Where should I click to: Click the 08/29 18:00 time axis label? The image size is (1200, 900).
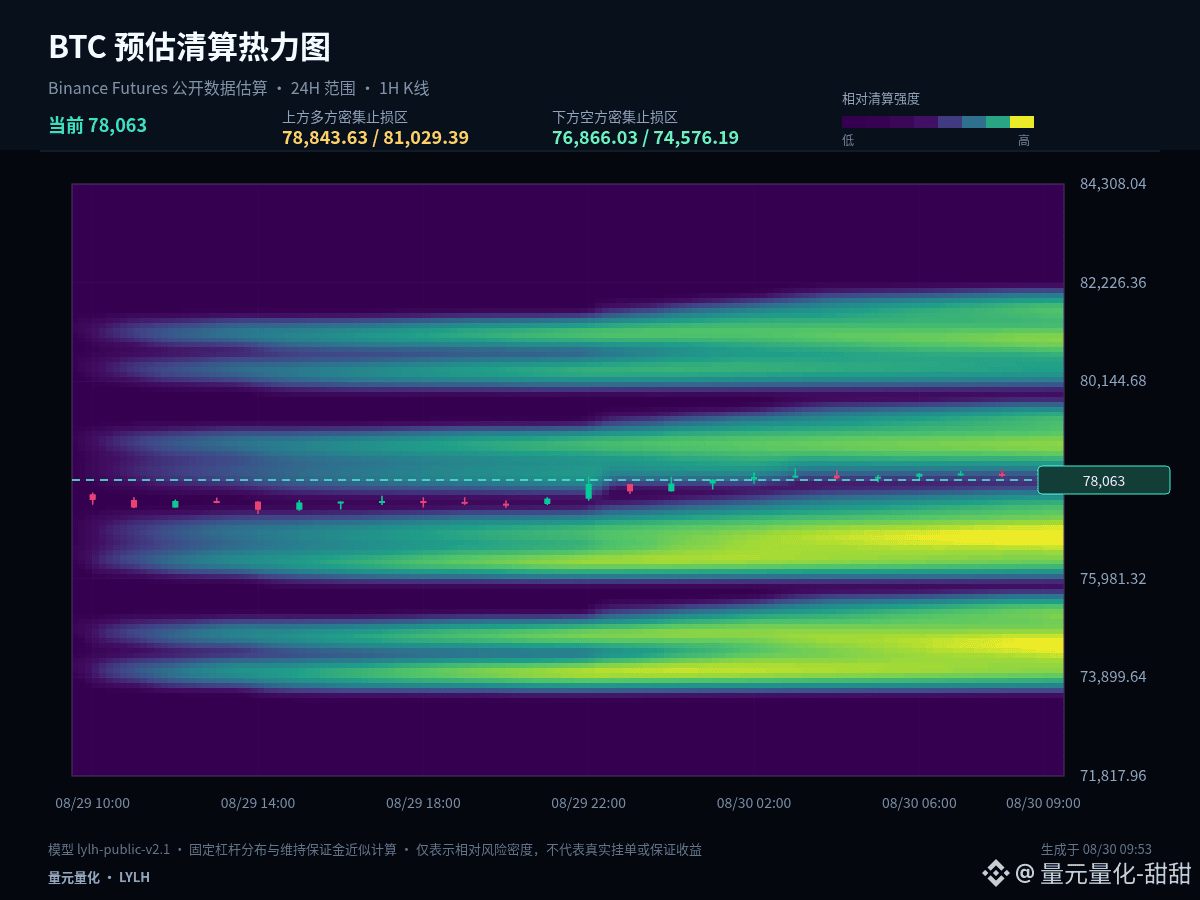[x=423, y=803]
